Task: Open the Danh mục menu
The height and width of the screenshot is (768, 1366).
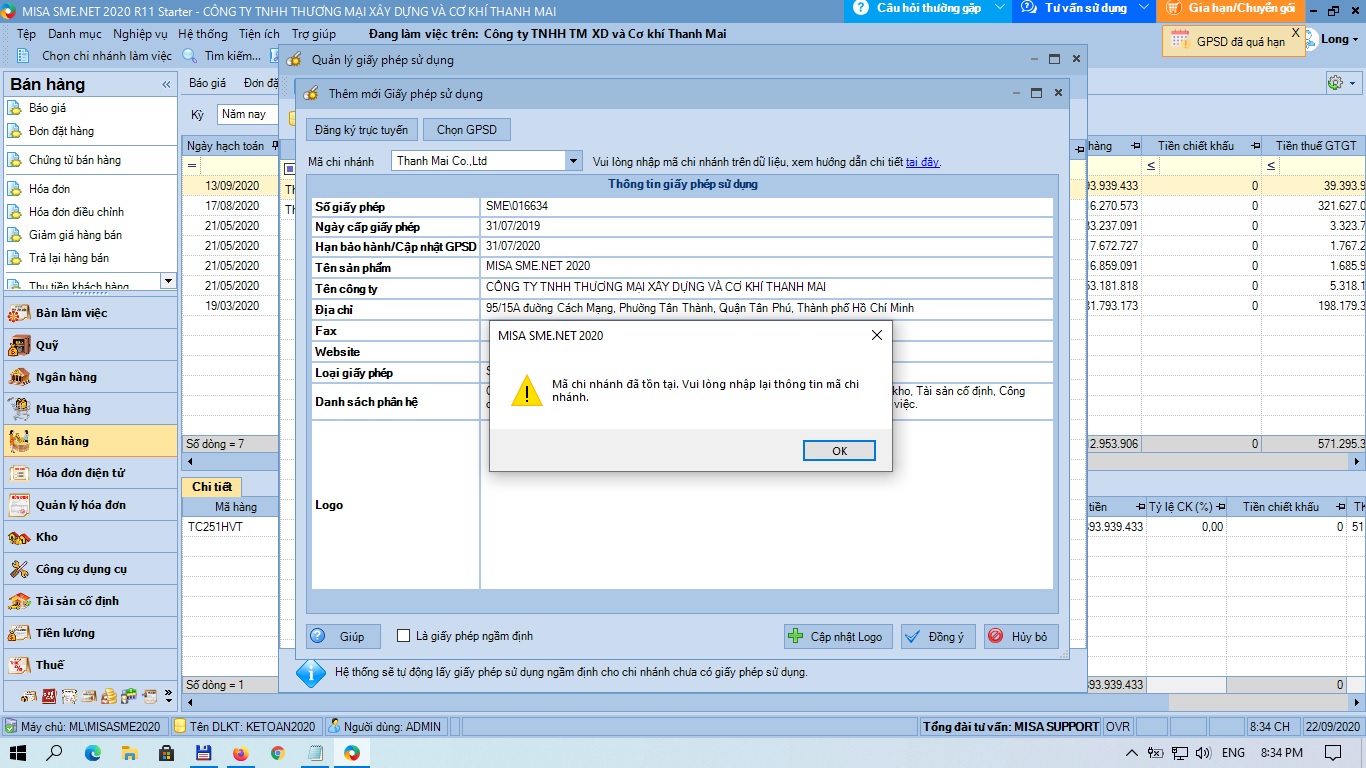Action: [x=74, y=34]
